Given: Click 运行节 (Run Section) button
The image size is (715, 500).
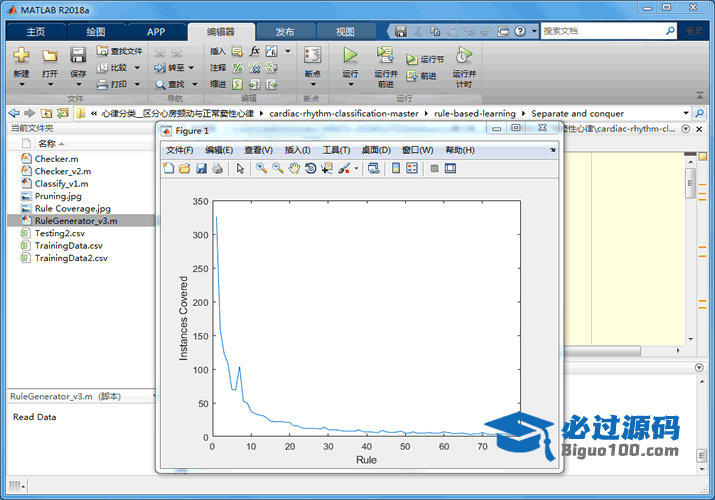Looking at the screenshot, I should (425, 59).
